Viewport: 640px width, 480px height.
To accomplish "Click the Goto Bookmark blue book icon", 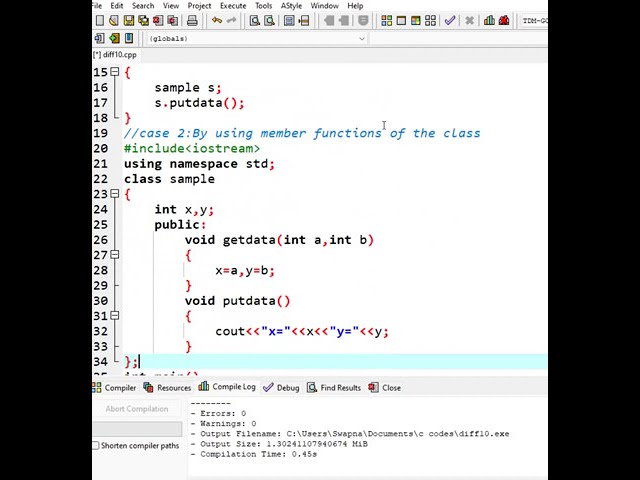I will (129, 38).
